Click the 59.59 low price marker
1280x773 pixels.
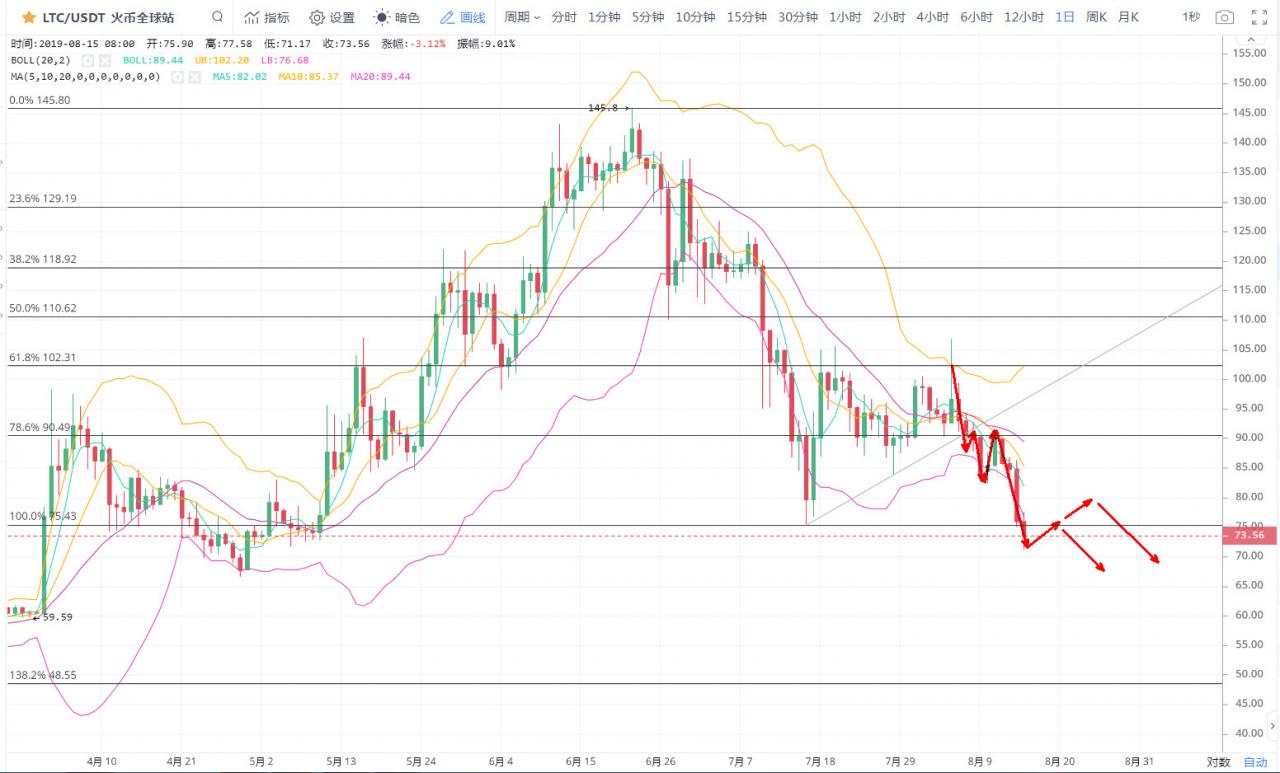point(53,617)
